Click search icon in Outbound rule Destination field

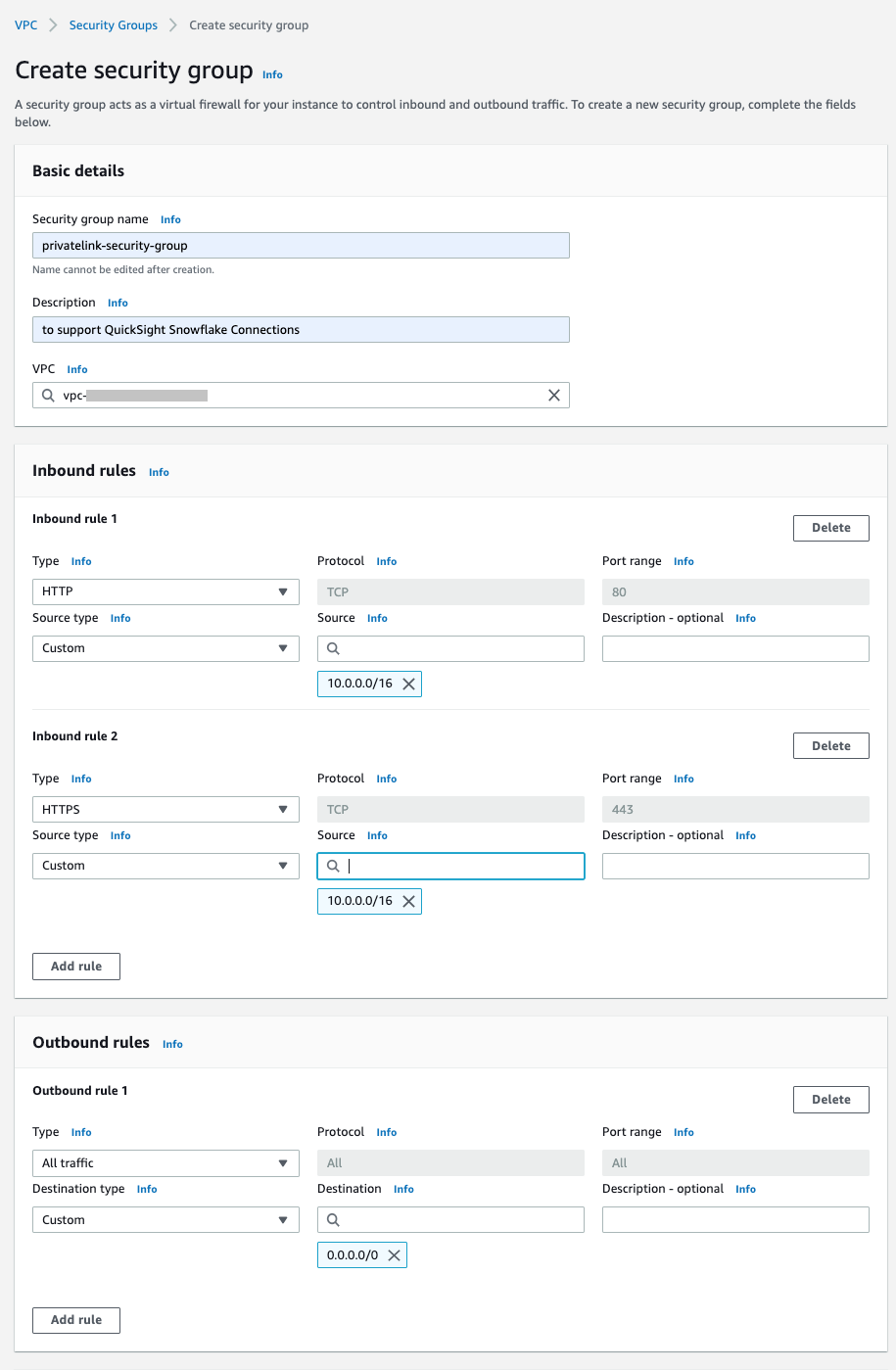pyautogui.click(x=333, y=1220)
